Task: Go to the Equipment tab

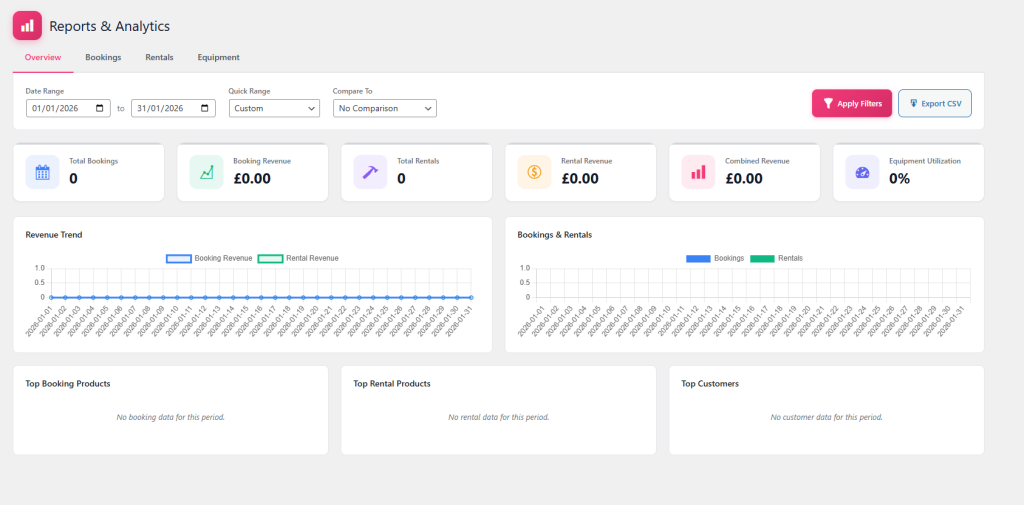Action: [x=218, y=57]
